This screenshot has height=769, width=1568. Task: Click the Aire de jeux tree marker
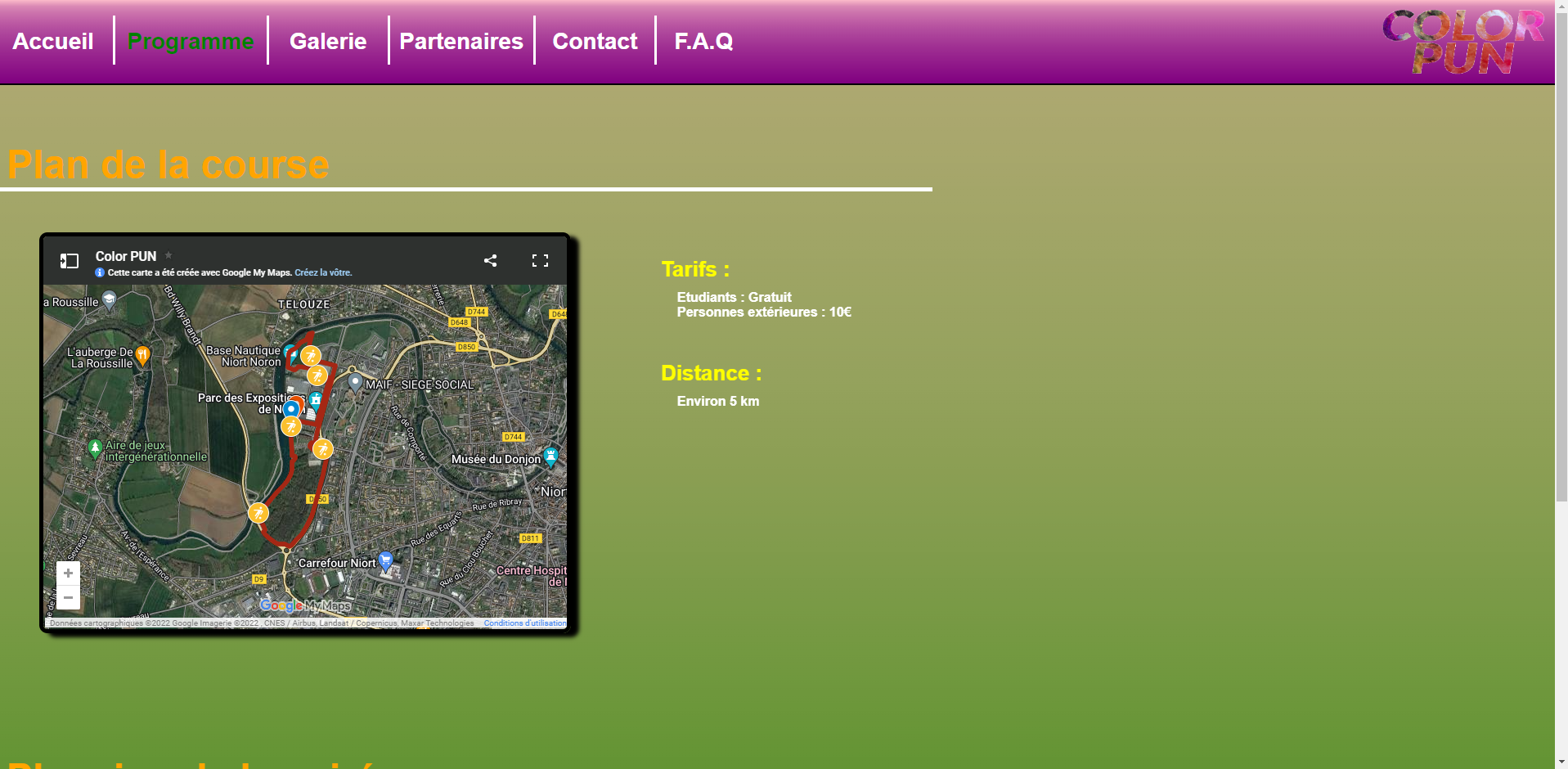click(95, 447)
